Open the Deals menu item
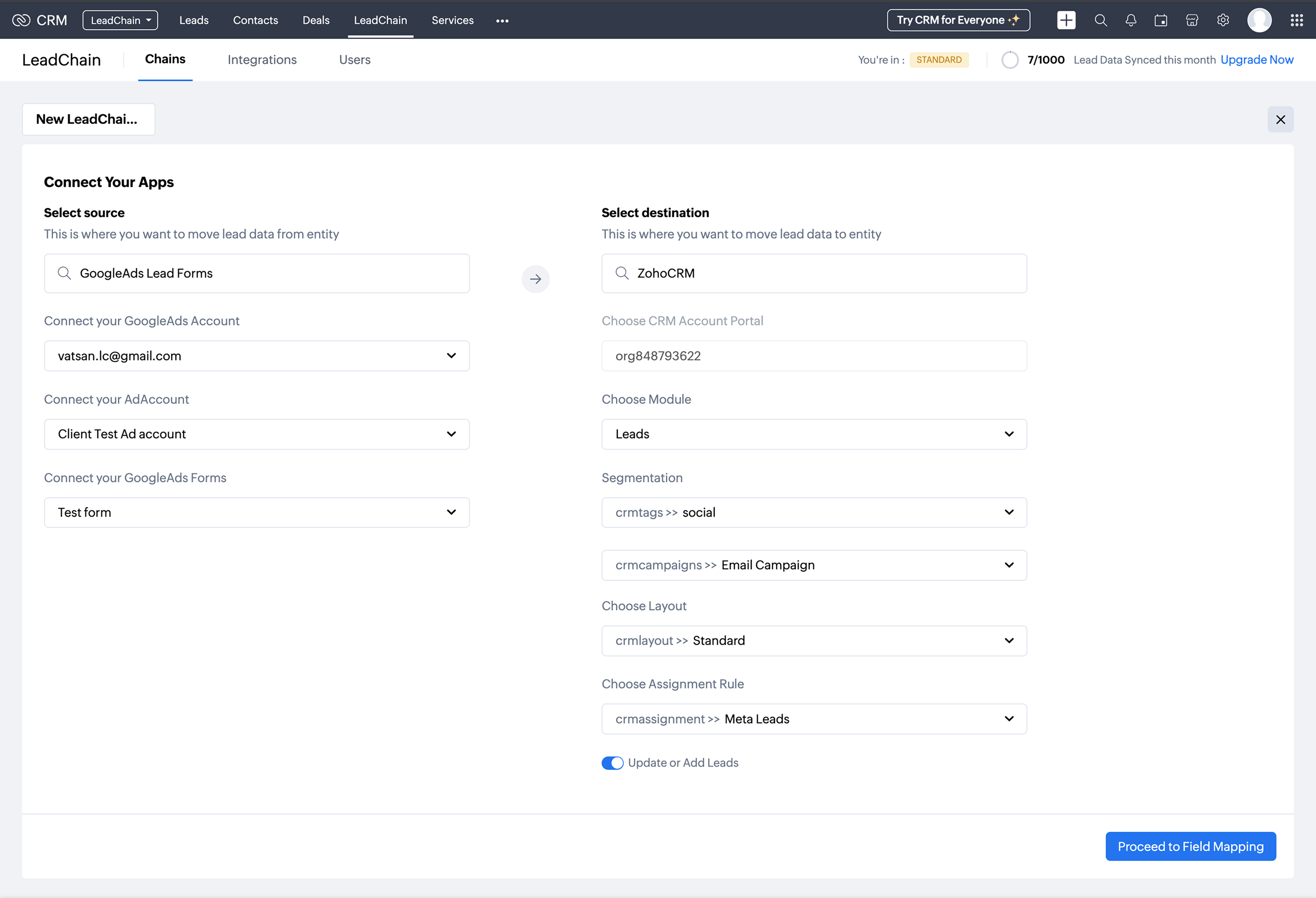 click(x=315, y=21)
